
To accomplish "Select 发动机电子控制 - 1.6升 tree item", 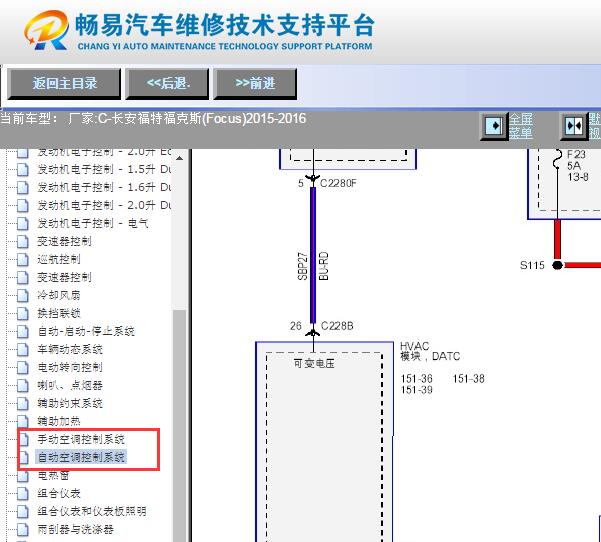I will tap(104, 187).
